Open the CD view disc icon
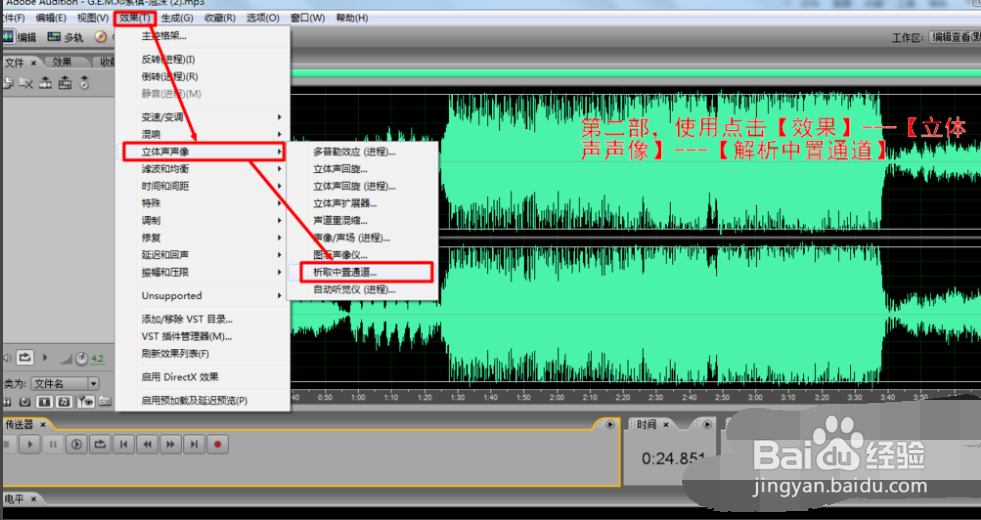This screenshot has width=981, height=520. click(x=101, y=37)
